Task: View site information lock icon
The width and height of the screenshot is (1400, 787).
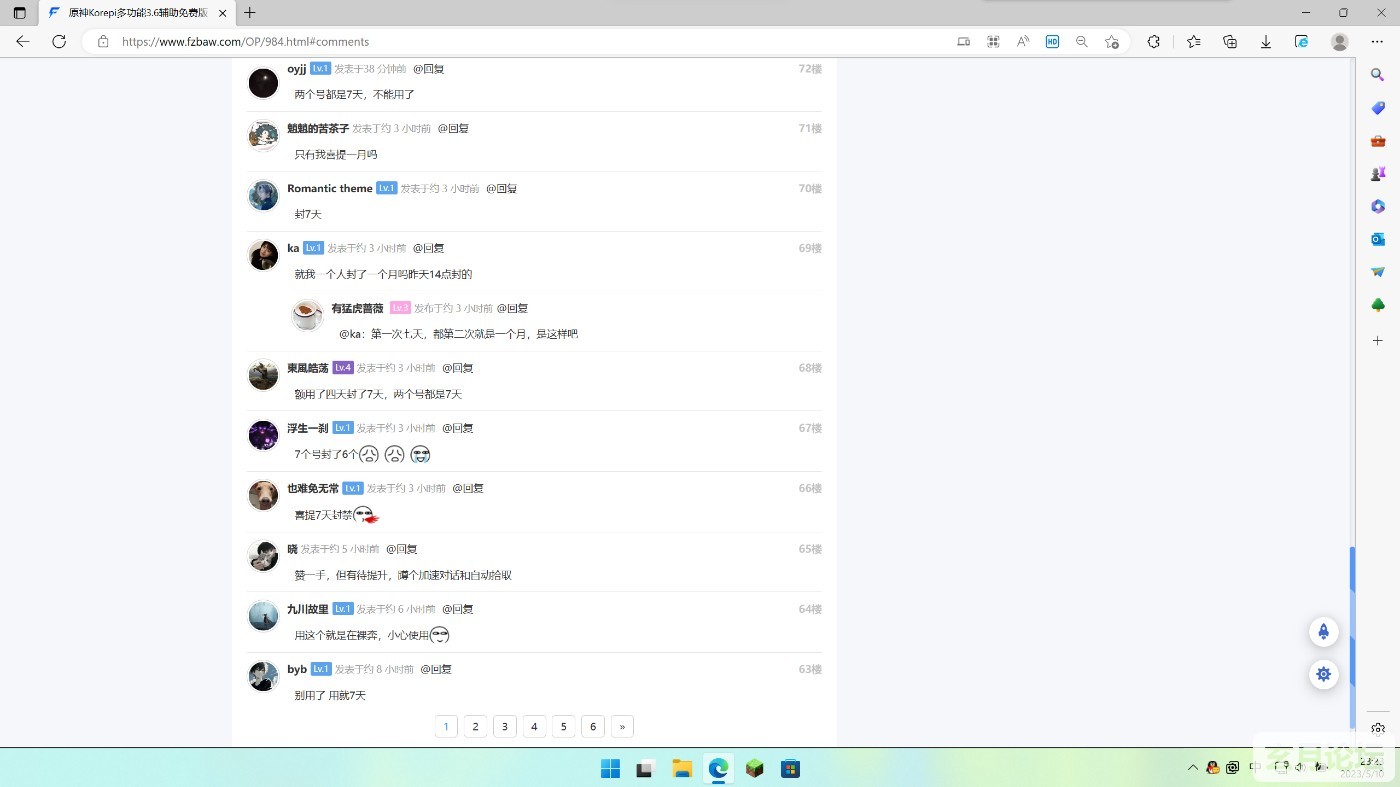Action: coord(102,42)
